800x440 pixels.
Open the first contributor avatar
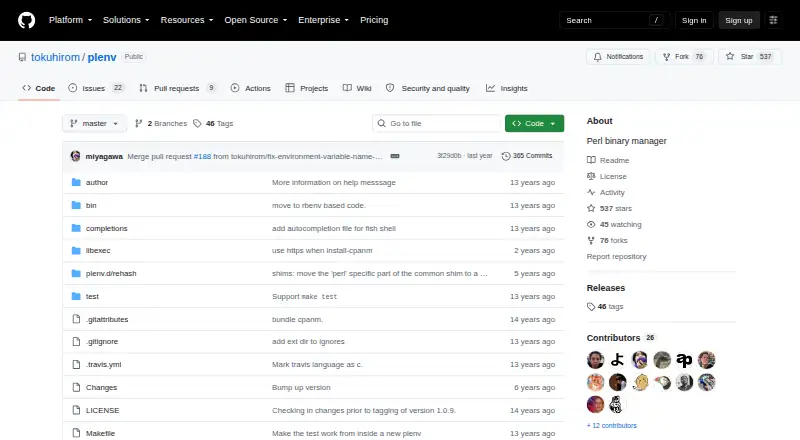click(x=595, y=360)
